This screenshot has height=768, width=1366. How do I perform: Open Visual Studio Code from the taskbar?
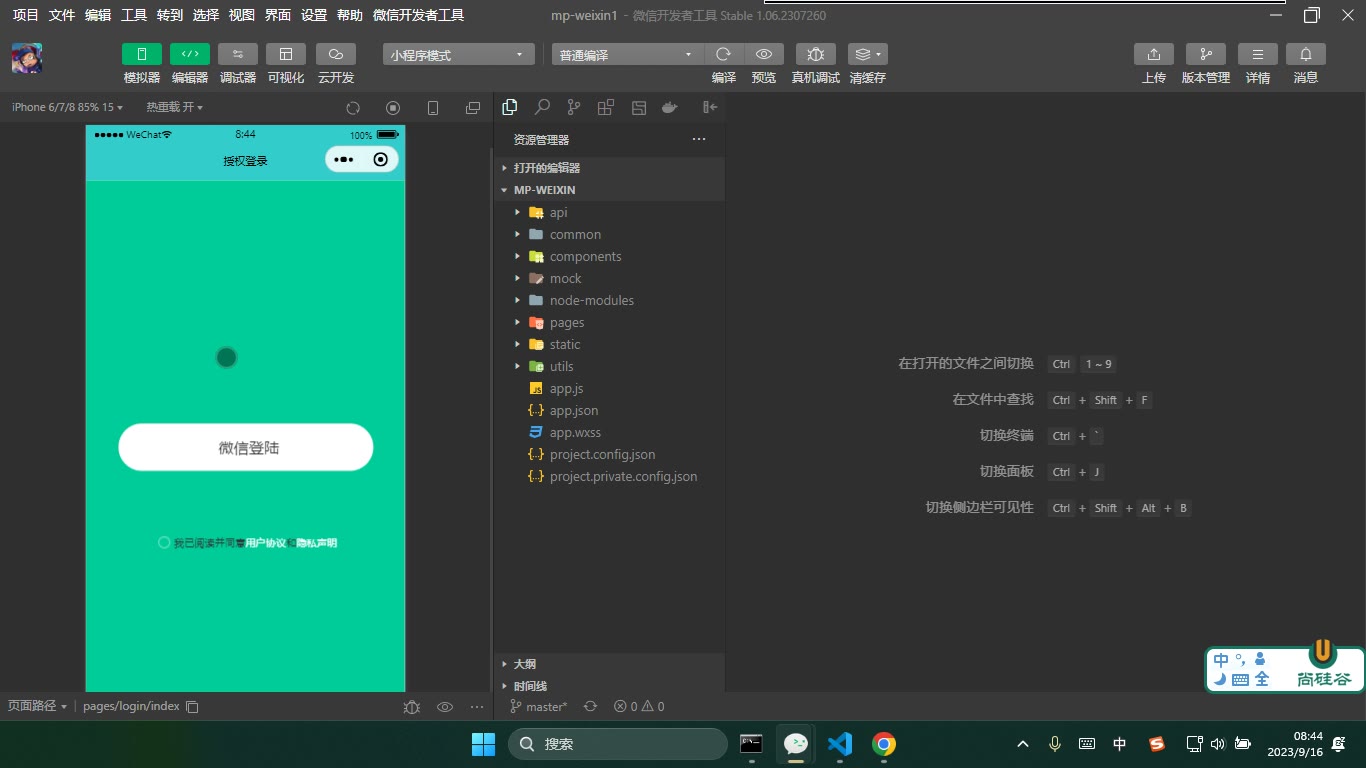click(840, 743)
